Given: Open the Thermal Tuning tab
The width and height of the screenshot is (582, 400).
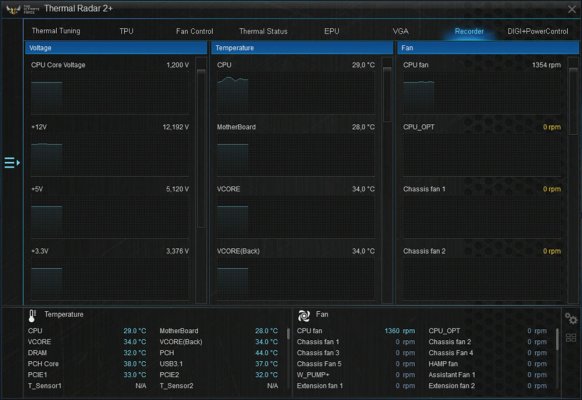Looking at the screenshot, I should (56, 31).
